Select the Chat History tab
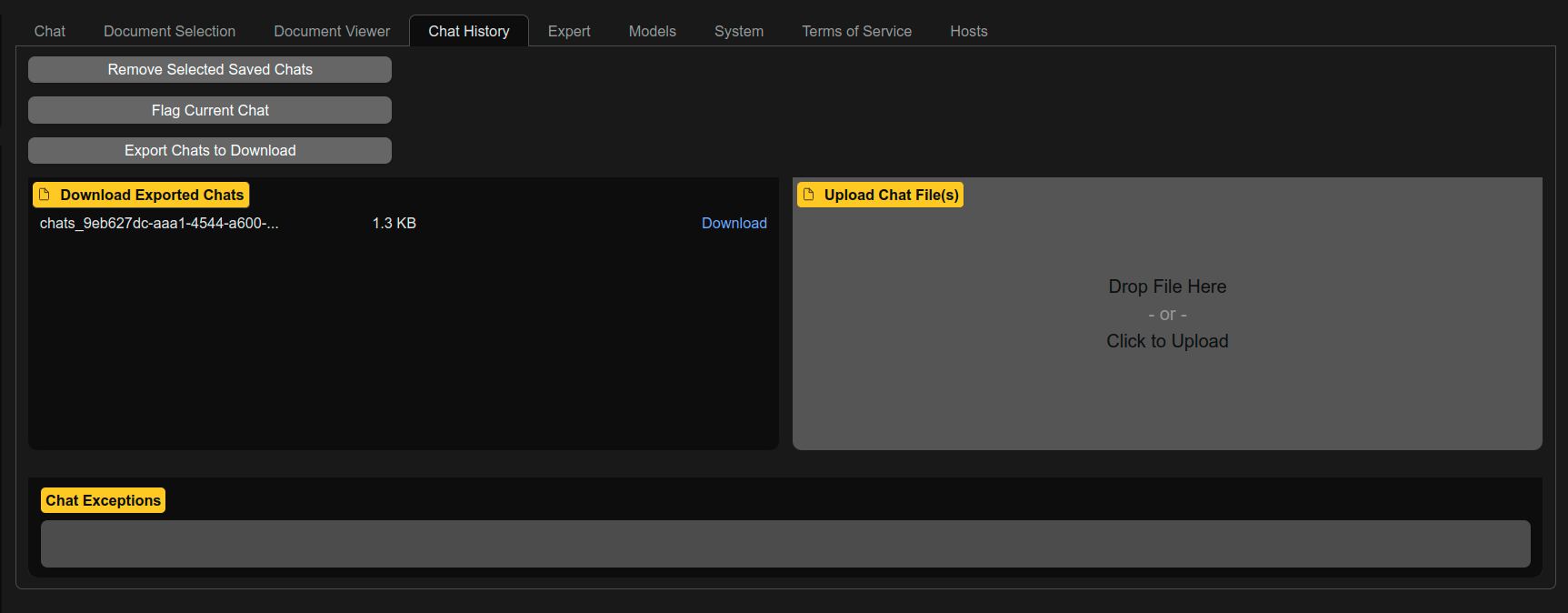Image resolution: width=1568 pixels, height=613 pixels. pos(468,31)
